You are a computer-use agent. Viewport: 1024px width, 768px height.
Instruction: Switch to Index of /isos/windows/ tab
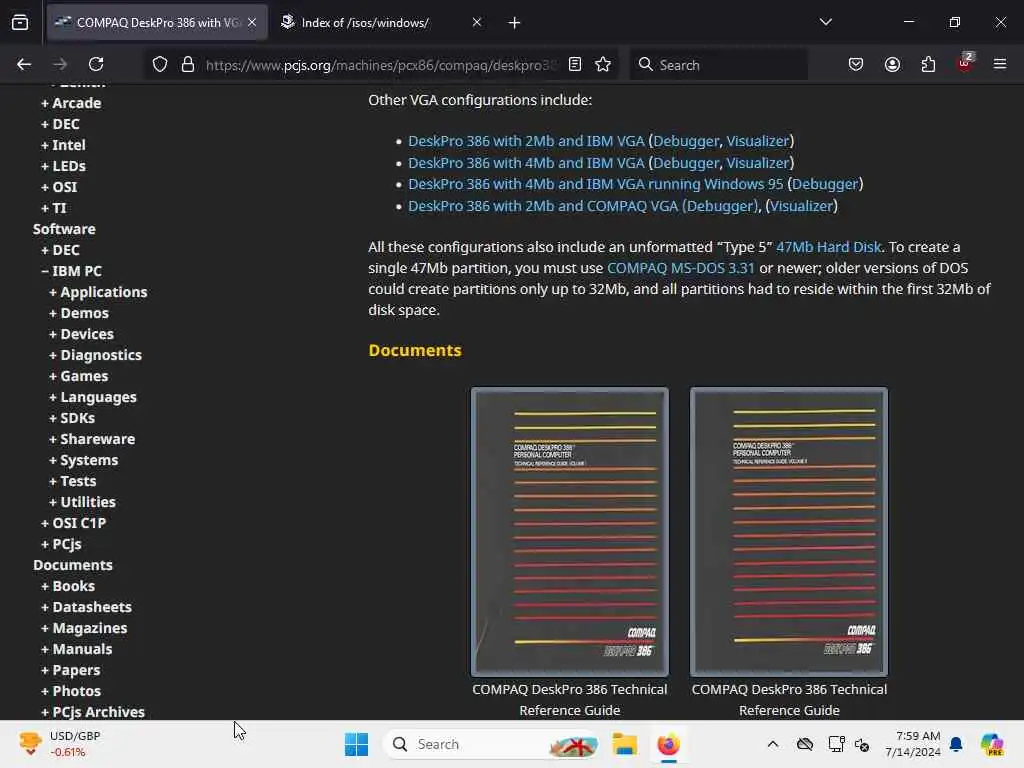click(x=382, y=23)
